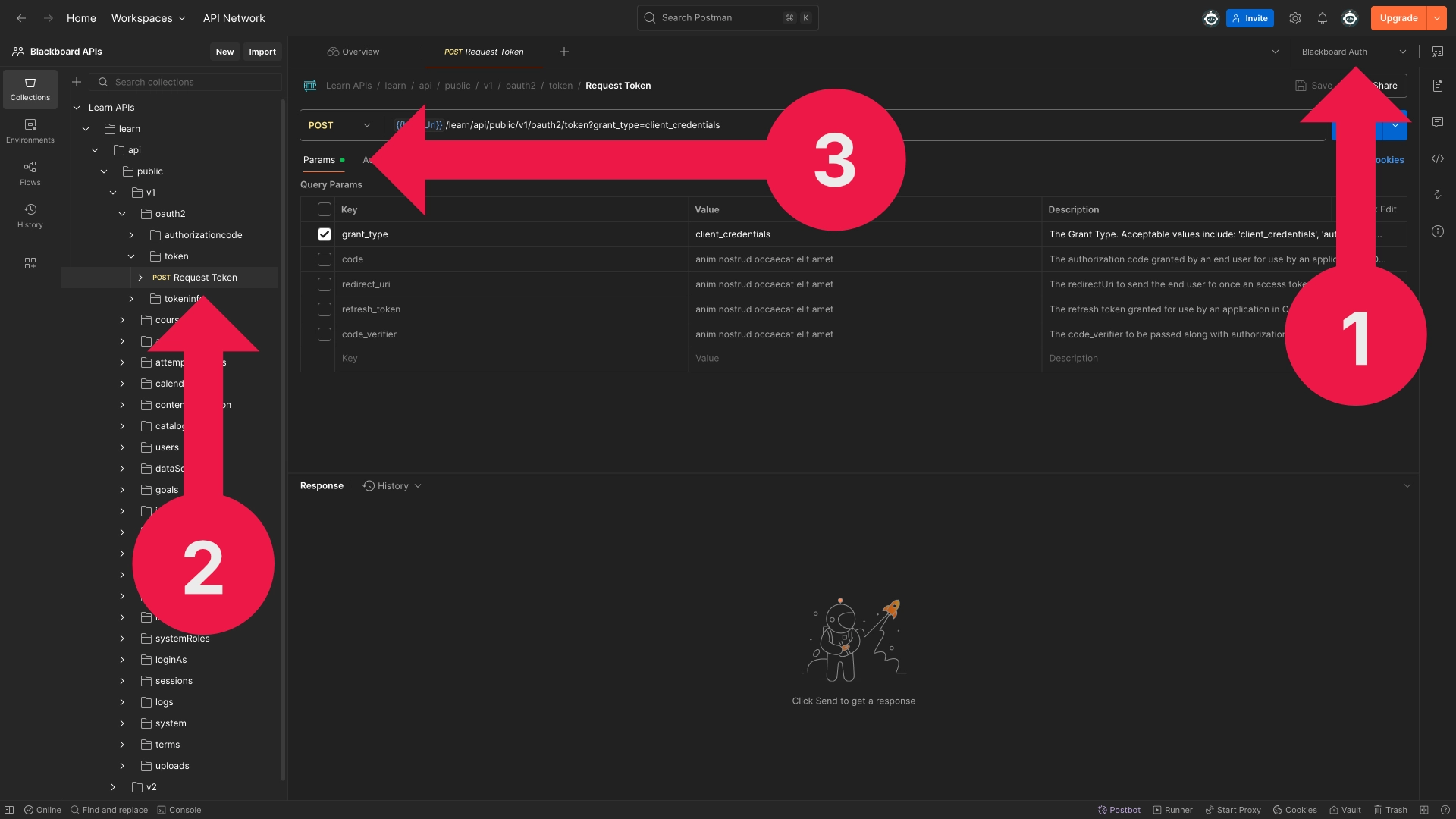Open the documentation icon in right sidebar
The image size is (1456, 819).
pyautogui.click(x=1437, y=86)
